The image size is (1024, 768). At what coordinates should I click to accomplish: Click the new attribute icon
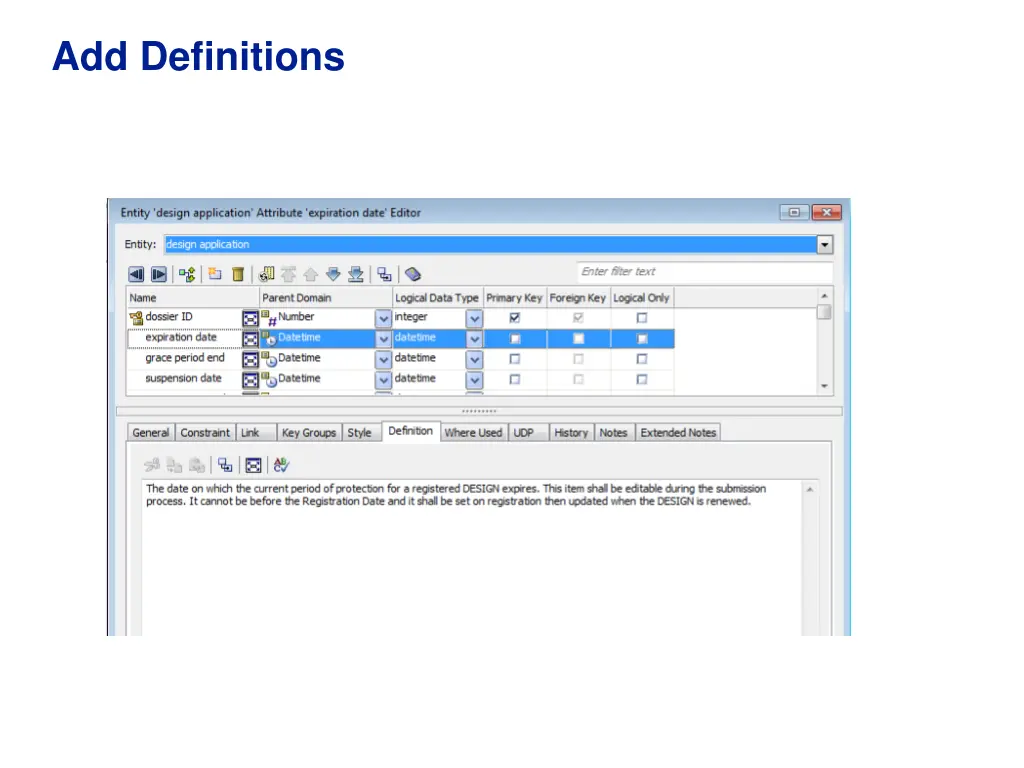(x=215, y=274)
